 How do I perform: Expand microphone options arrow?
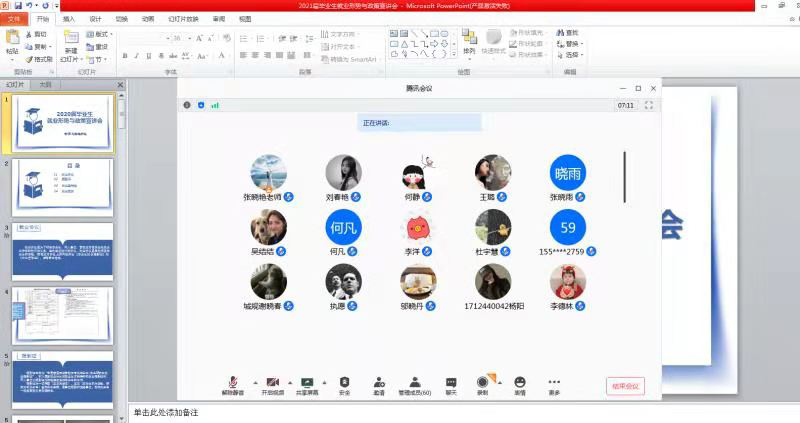pos(256,382)
